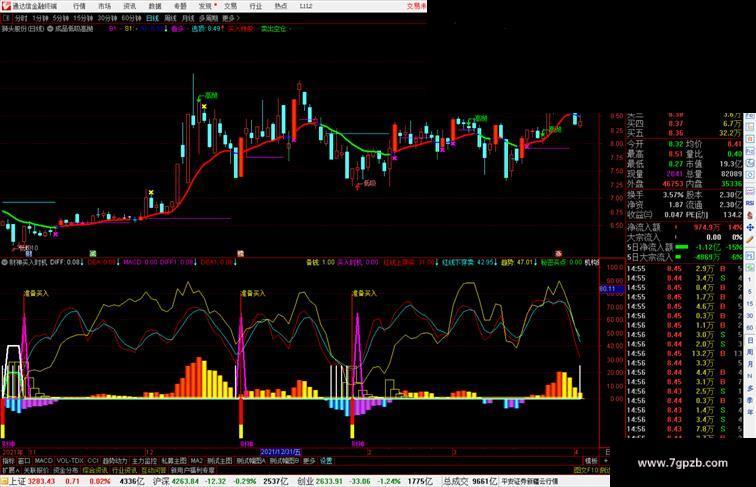Open the 发现 menu
Screen dimensions: 756x487
pyautogui.click(x=205, y=6)
